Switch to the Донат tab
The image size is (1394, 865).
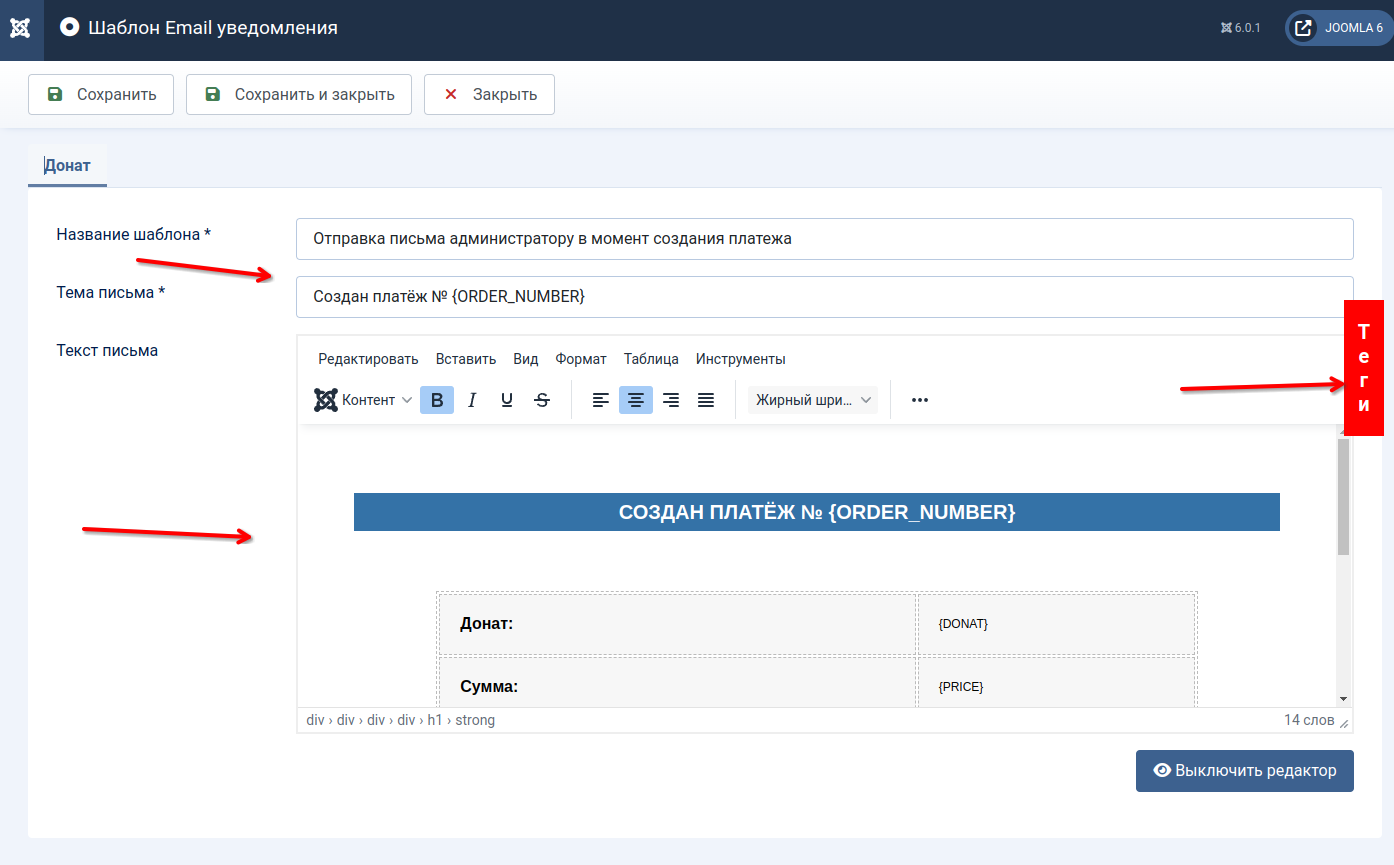pos(67,166)
